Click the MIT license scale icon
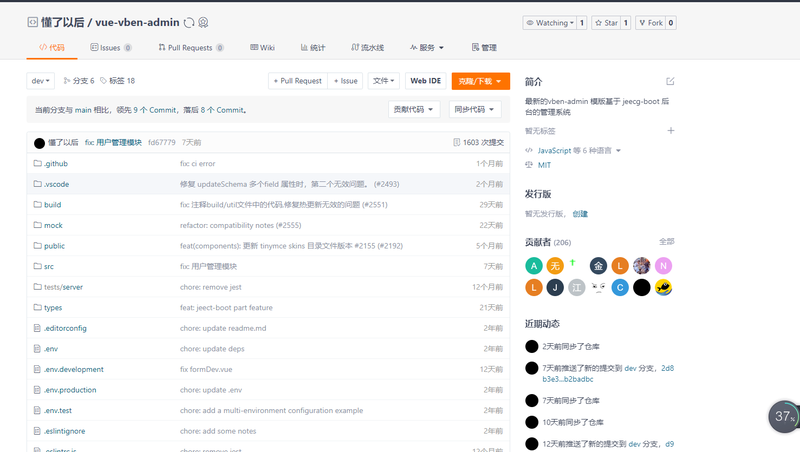 (x=529, y=165)
